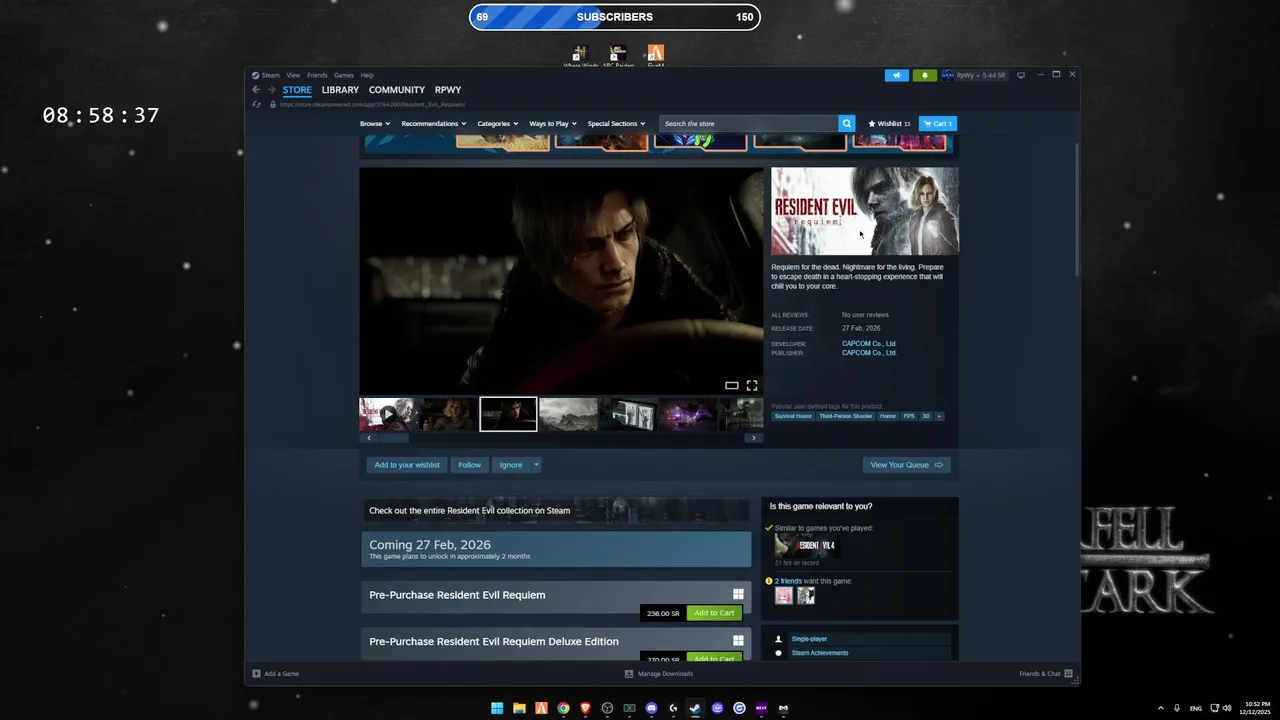Open the Single-player feature link

click(x=809, y=639)
